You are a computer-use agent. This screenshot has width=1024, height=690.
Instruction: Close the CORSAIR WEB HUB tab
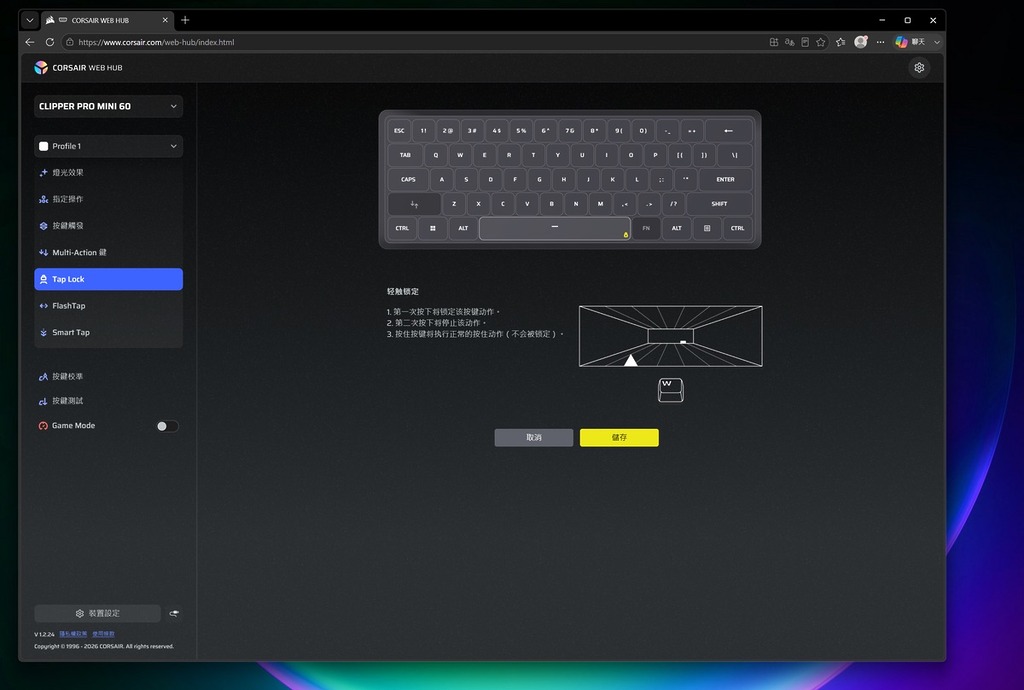(165, 20)
